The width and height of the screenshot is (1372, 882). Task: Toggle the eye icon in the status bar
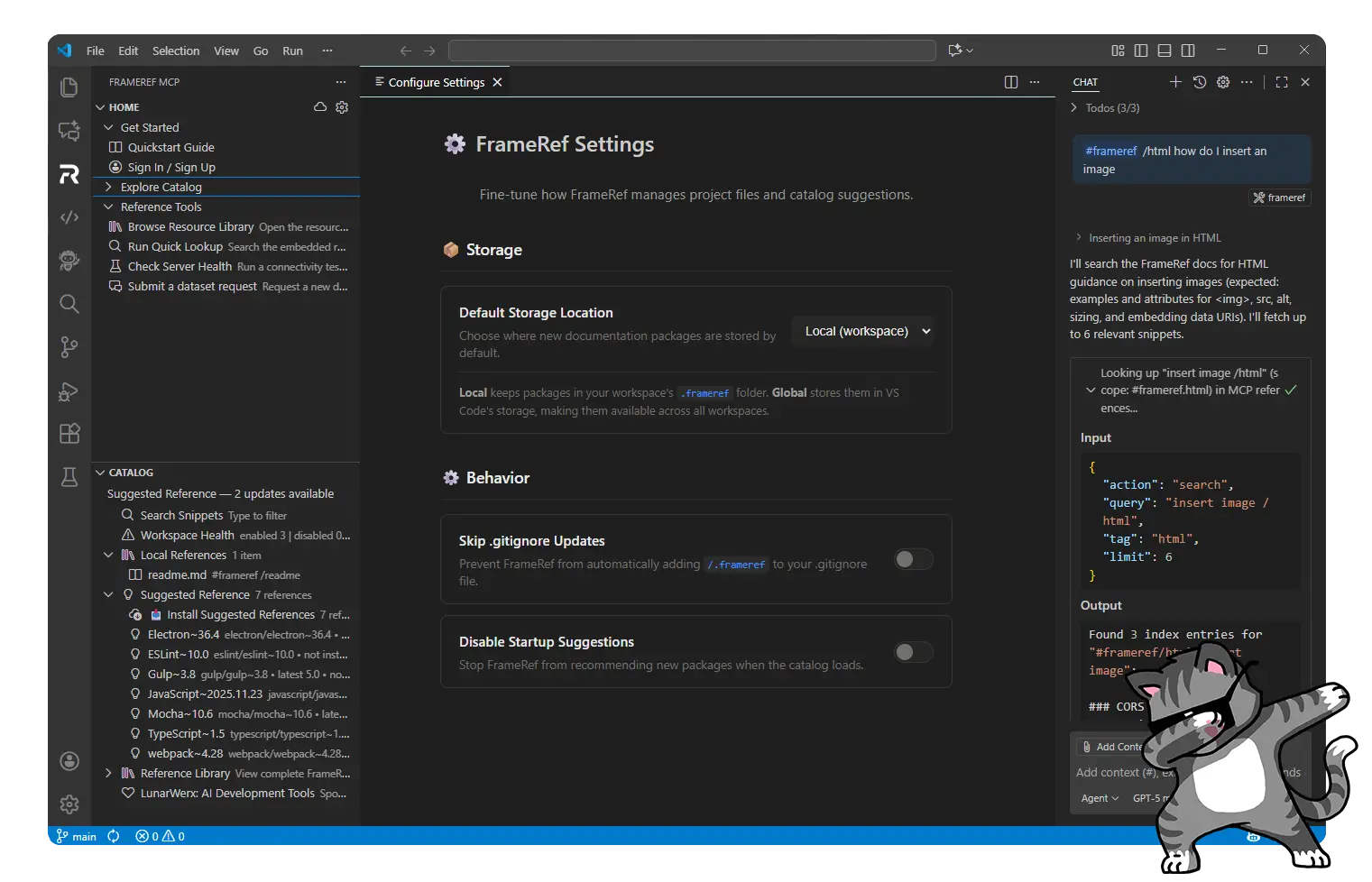click(1253, 836)
